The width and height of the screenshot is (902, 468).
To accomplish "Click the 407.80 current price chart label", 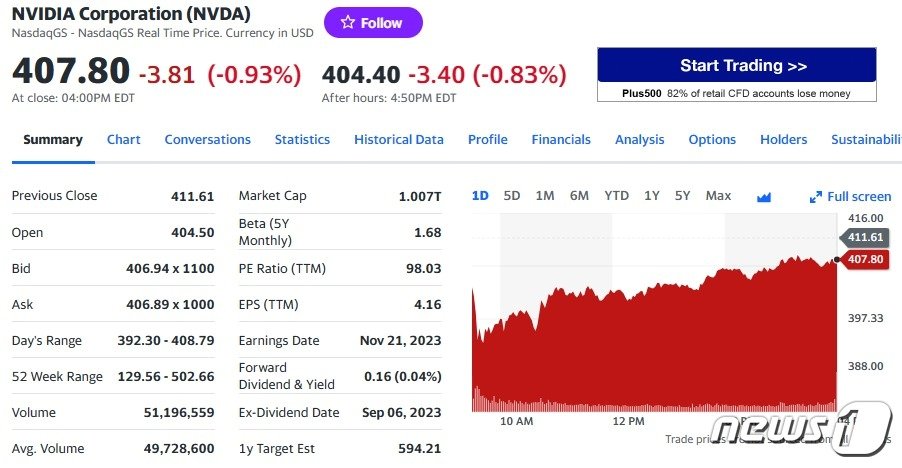I will click(864, 259).
